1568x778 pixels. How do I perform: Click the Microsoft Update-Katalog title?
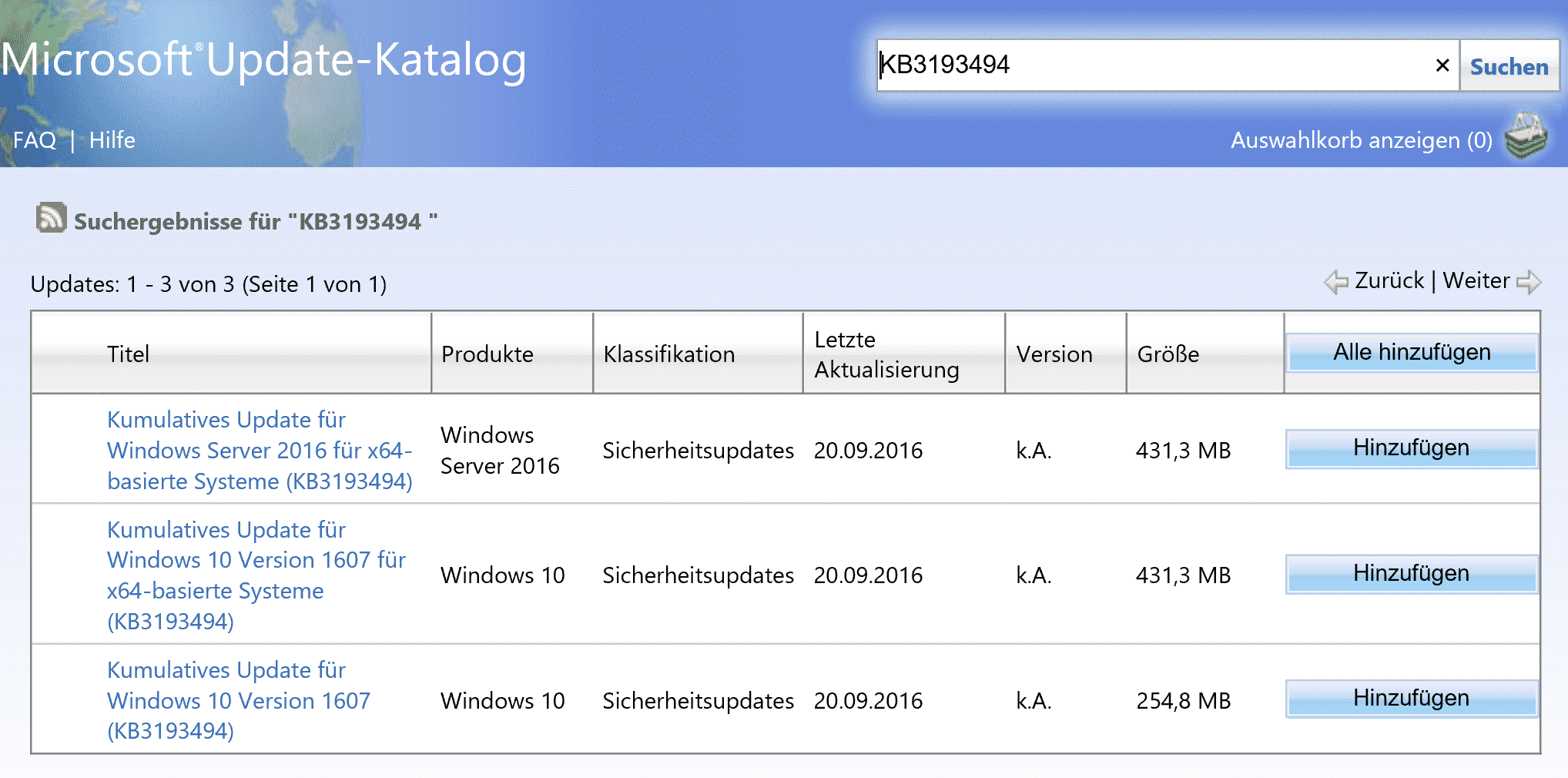(x=263, y=59)
